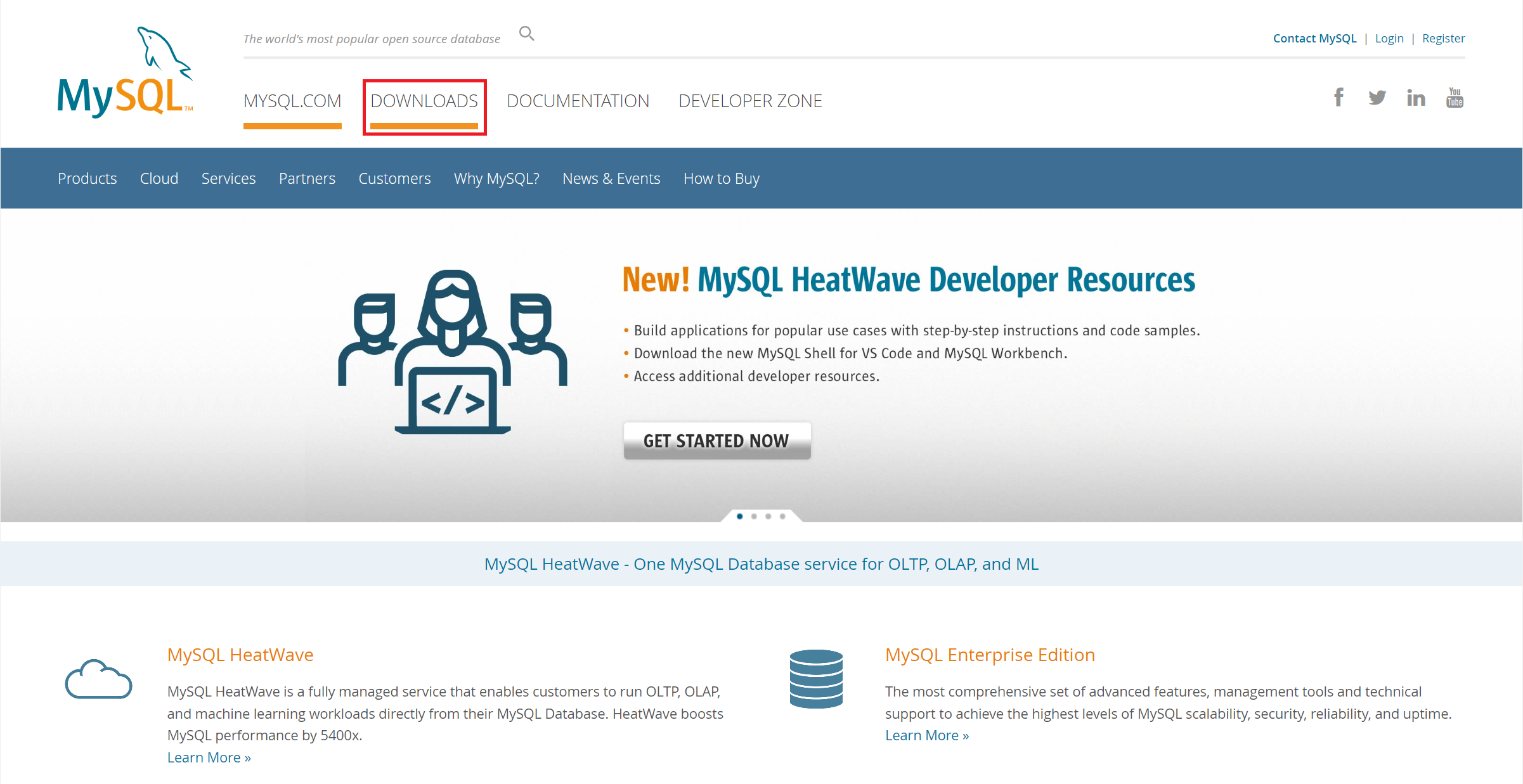This screenshot has width=1523, height=784.
Task: Open the MySQL LinkedIn icon
Action: (1415, 98)
